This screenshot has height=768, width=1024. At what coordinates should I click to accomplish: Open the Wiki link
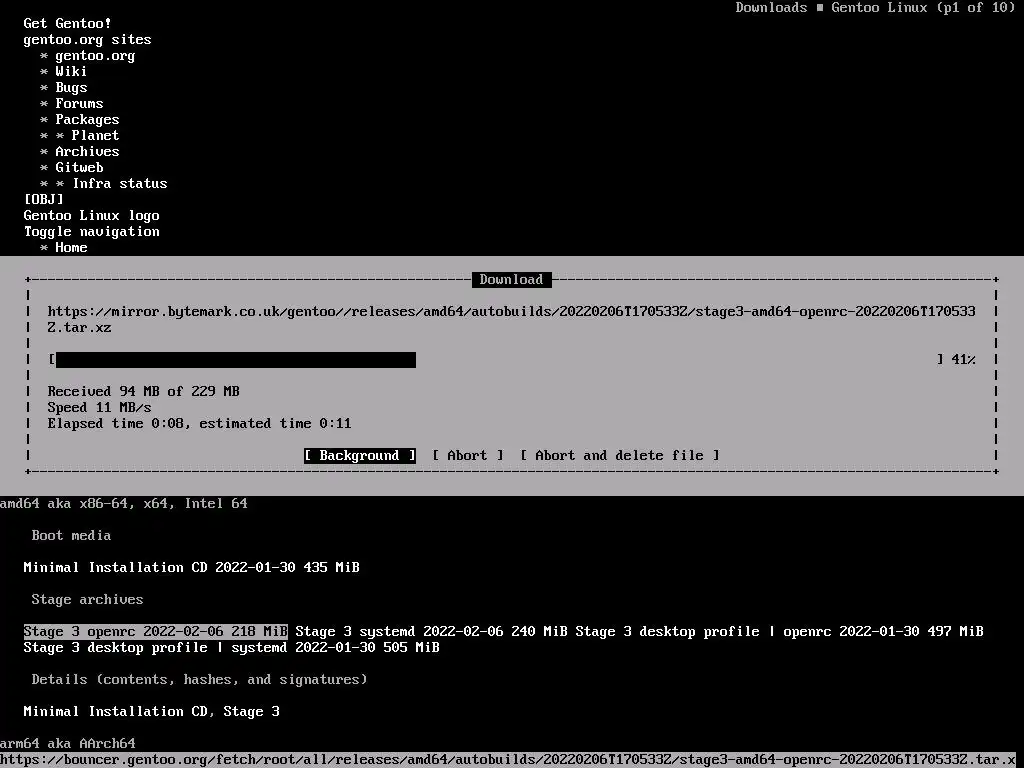(71, 71)
